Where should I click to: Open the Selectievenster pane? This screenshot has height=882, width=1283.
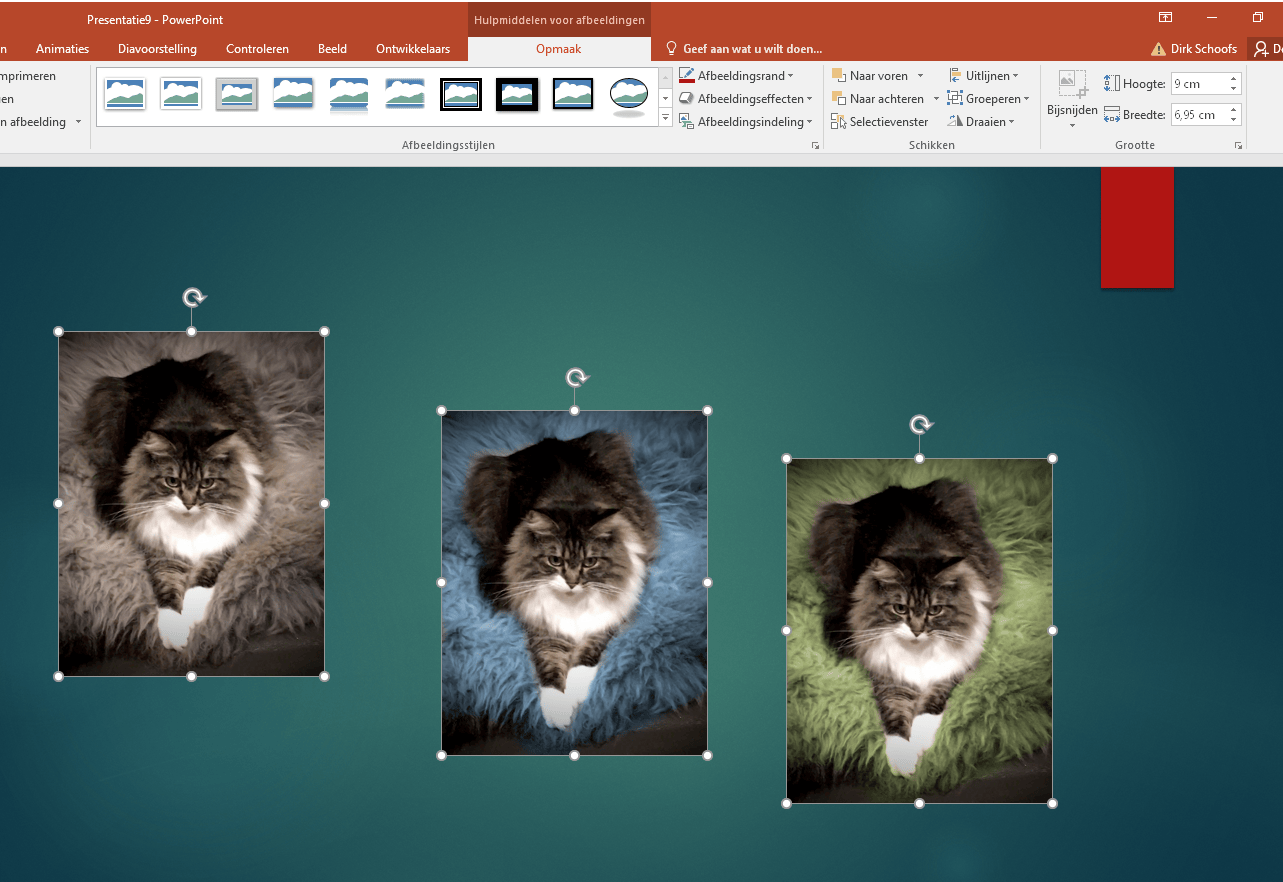coord(880,122)
